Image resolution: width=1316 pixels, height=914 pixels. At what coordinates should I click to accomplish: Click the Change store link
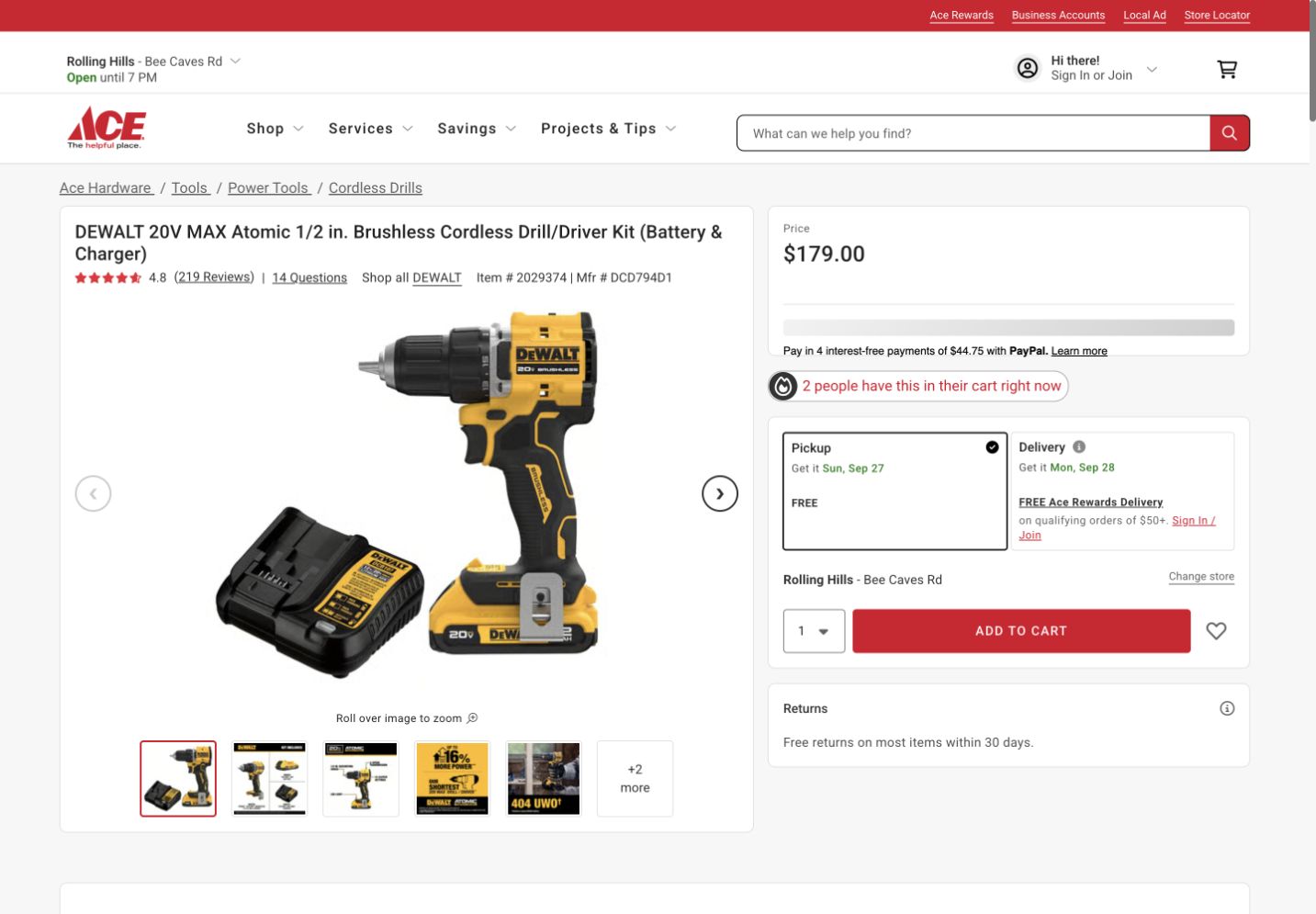[x=1201, y=577]
